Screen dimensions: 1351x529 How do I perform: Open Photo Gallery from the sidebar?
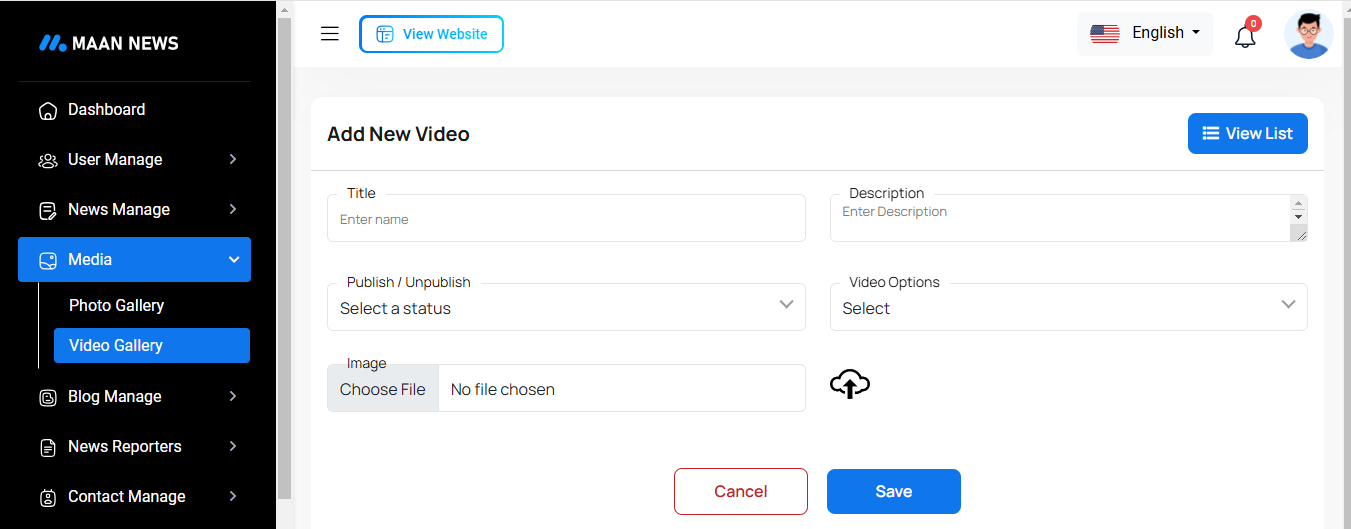coord(116,306)
